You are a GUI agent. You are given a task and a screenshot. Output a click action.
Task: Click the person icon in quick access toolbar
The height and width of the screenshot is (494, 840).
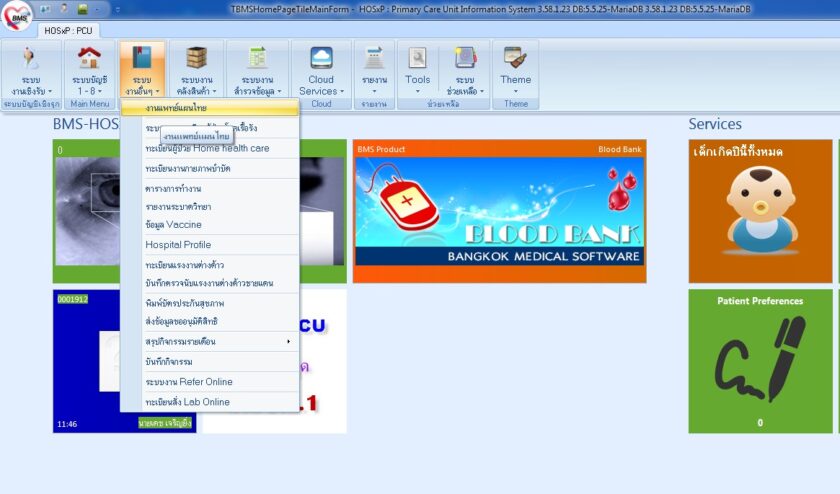click(64, 9)
